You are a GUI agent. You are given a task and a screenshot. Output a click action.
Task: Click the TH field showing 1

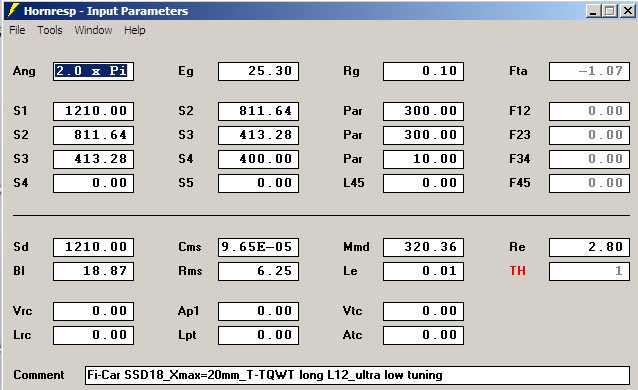(589, 271)
